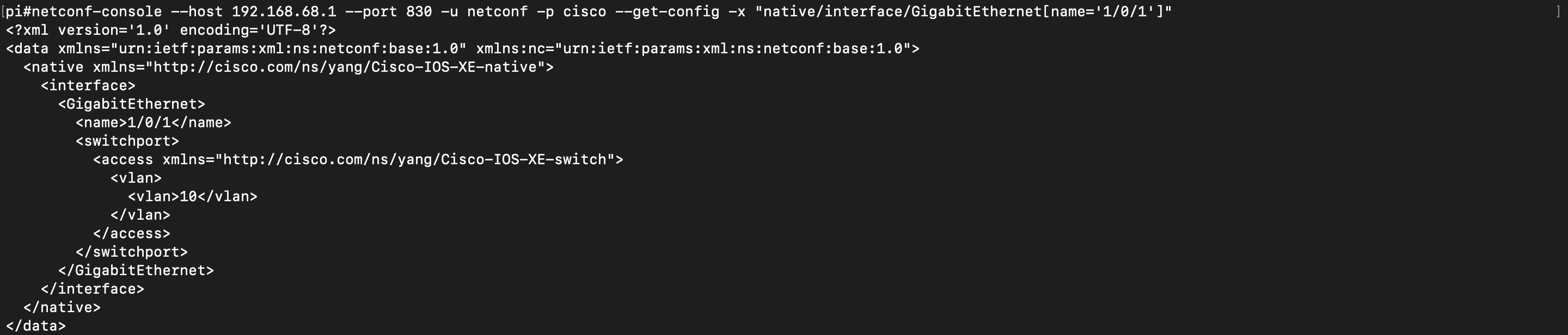Click the --get-config option

[667, 11]
